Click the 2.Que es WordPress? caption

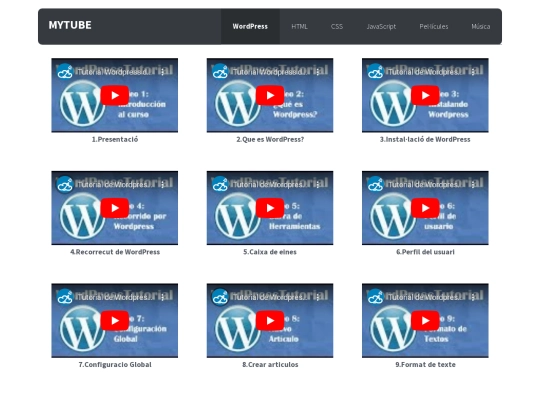click(270, 139)
